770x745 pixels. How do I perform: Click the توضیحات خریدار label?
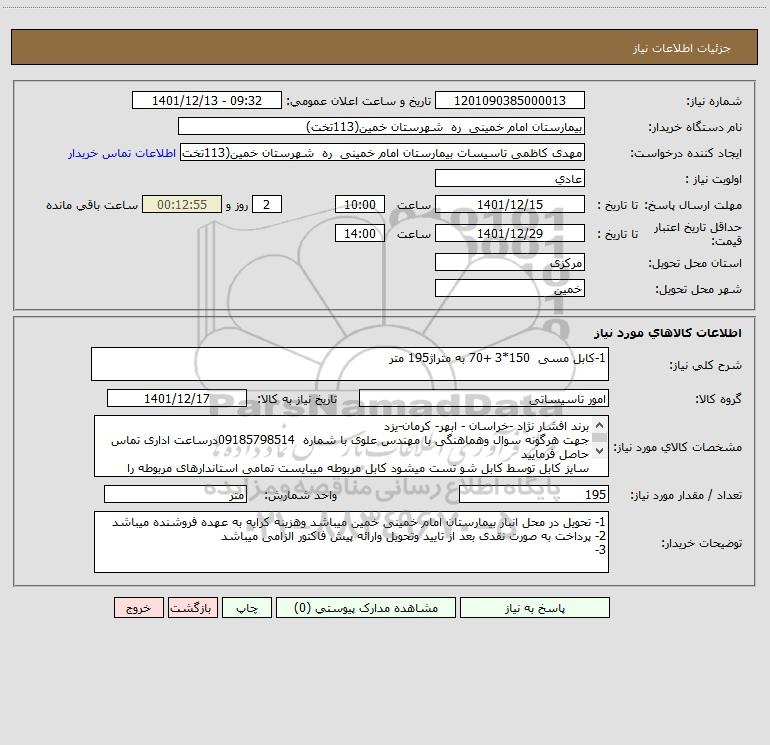pos(701,544)
